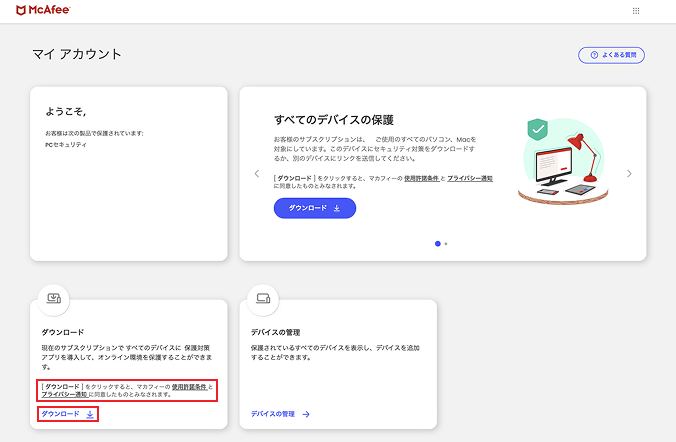Go to previous banner slide arrow
This screenshot has height=442, width=676.
[x=257, y=174]
